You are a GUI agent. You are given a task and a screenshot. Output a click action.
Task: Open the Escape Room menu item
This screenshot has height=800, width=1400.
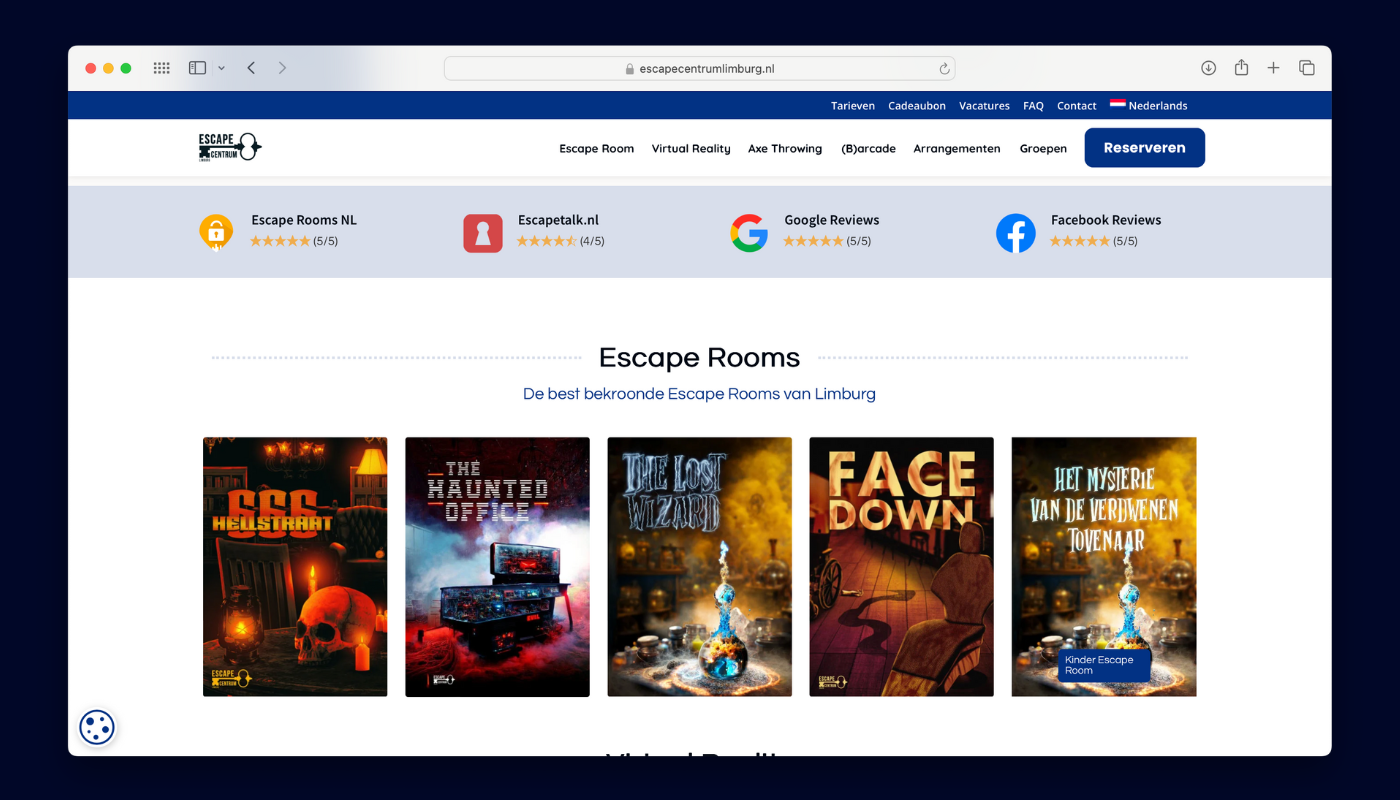[x=596, y=148]
